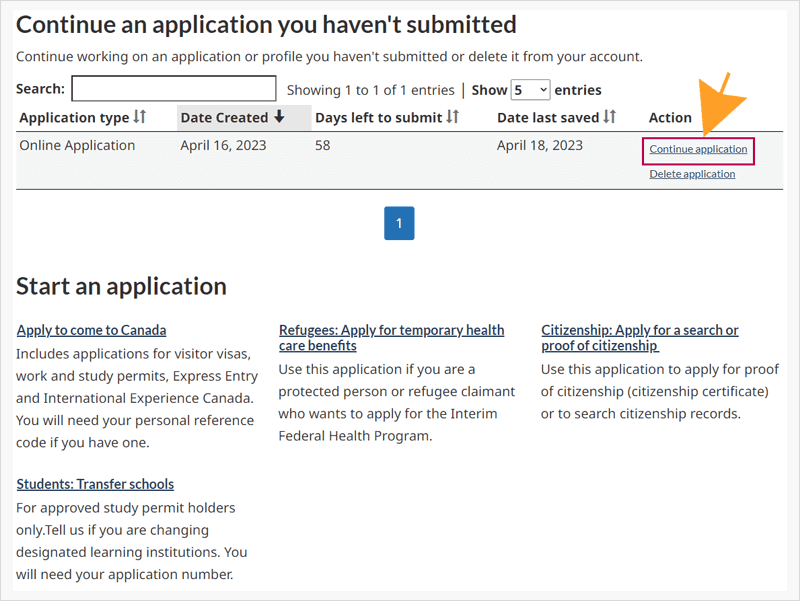800x601 pixels.
Task: Click the Search input field
Action: point(174,89)
